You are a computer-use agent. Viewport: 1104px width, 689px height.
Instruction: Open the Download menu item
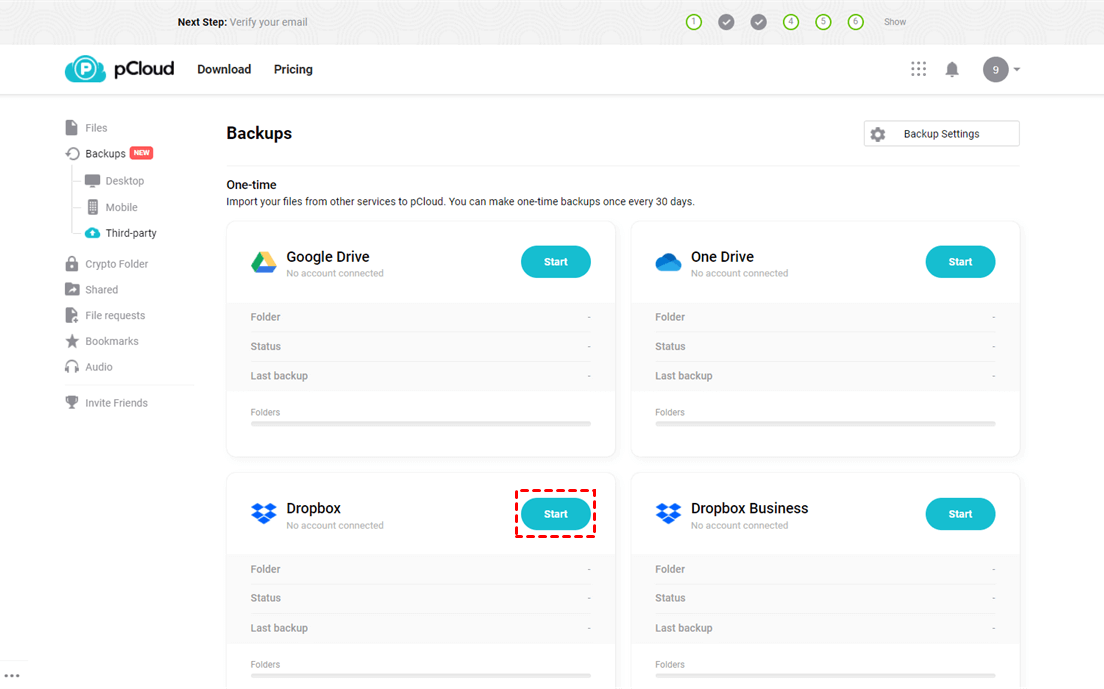tap(224, 69)
